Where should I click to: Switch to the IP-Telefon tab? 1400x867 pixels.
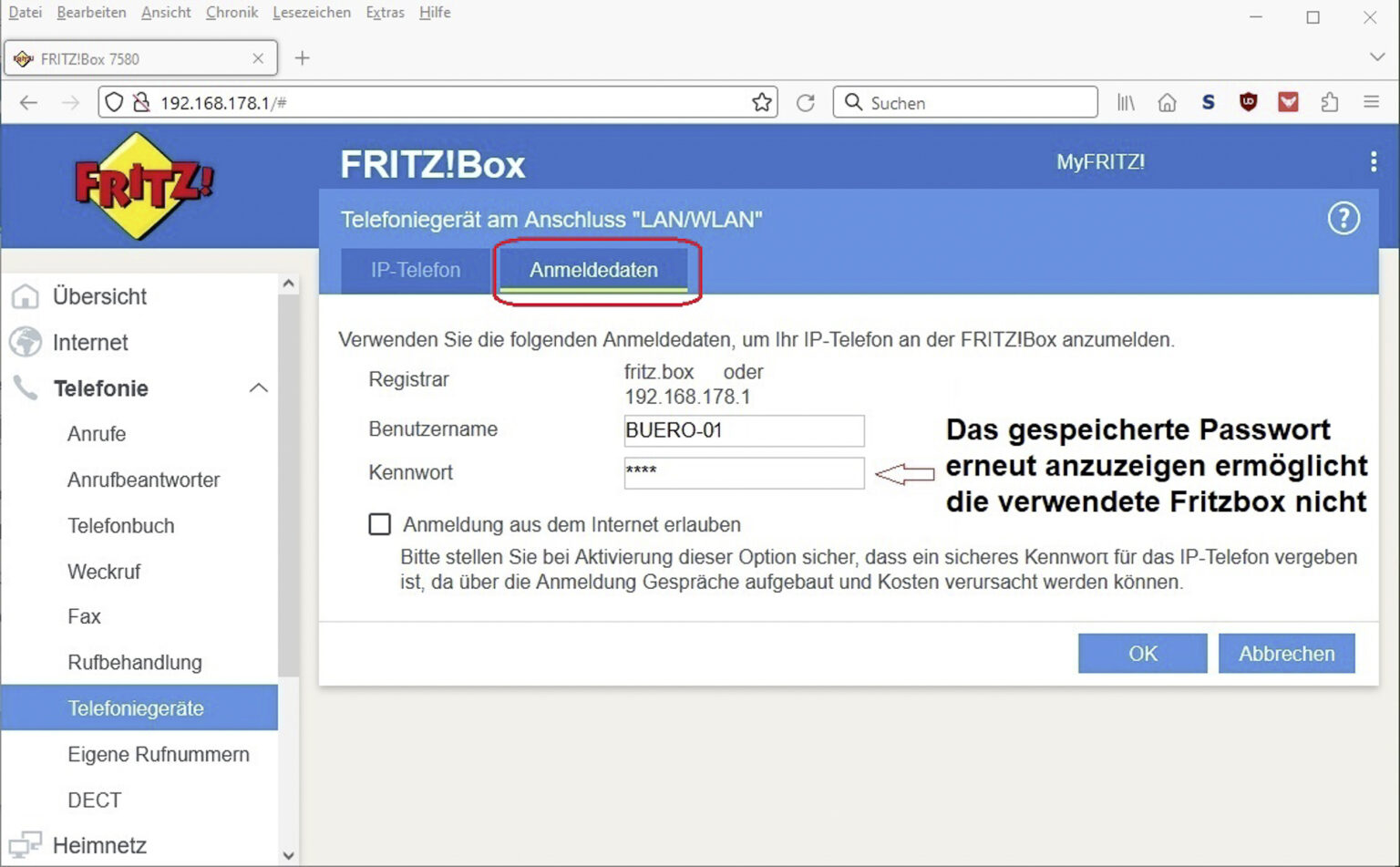point(415,270)
